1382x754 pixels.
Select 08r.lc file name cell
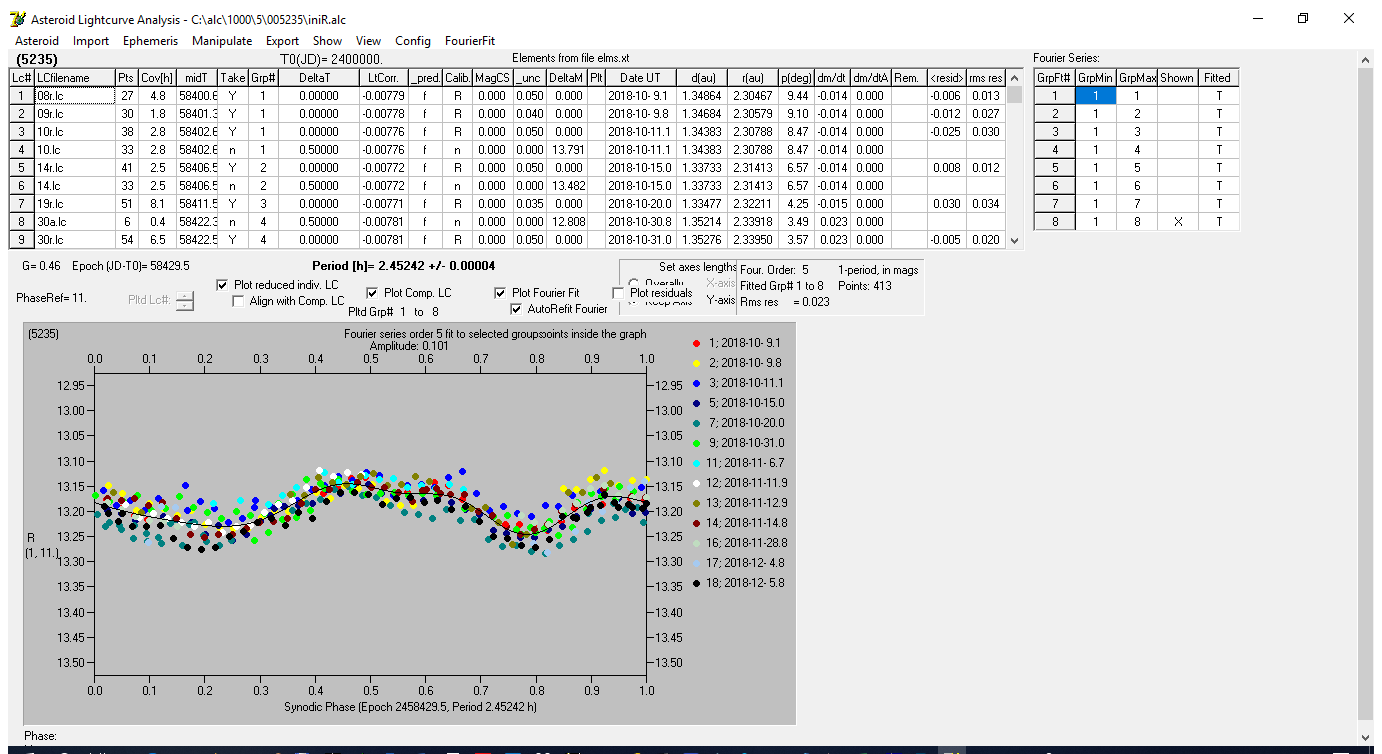tap(73, 95)
